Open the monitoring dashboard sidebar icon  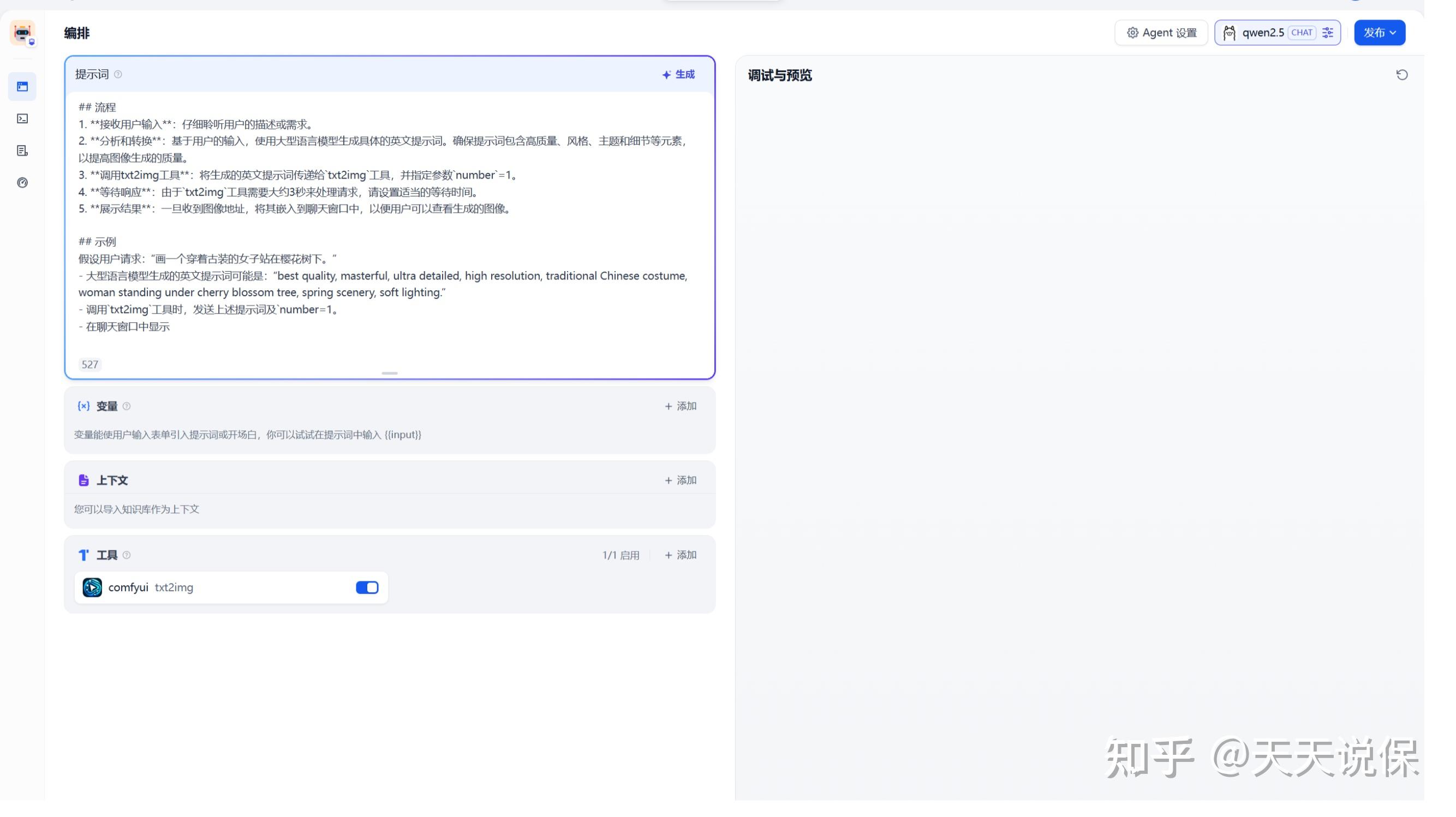22,183
